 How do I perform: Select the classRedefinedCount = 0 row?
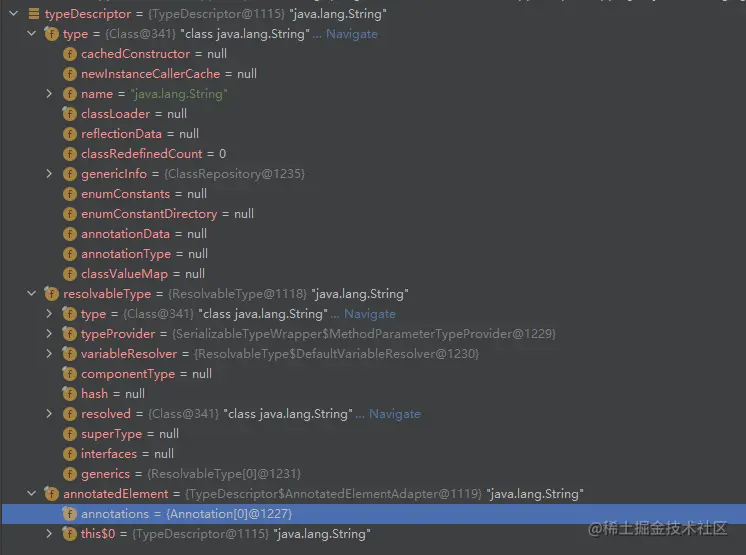point(373,154)
